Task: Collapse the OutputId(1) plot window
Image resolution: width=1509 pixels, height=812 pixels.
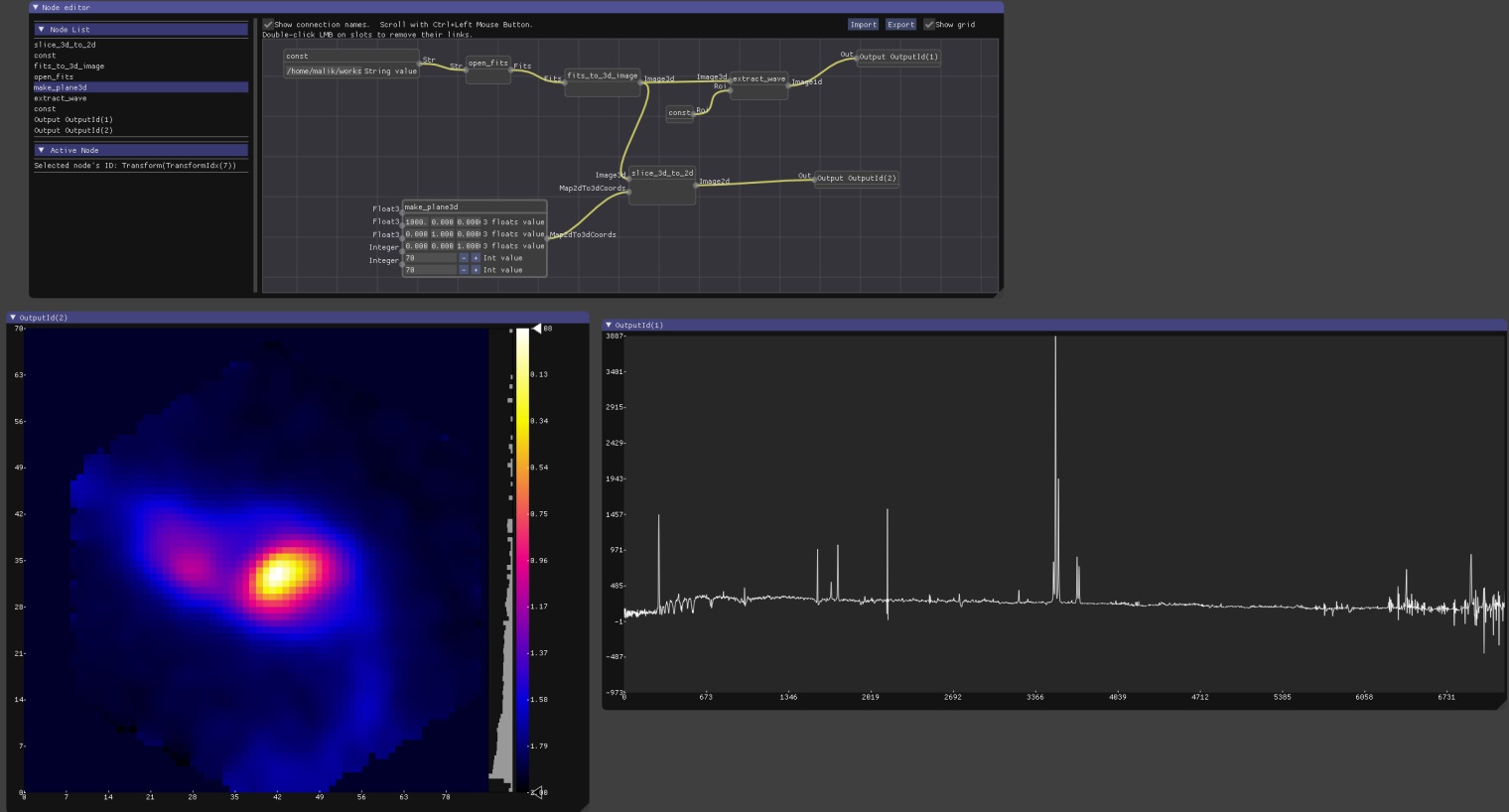Action: coord(609,325)
